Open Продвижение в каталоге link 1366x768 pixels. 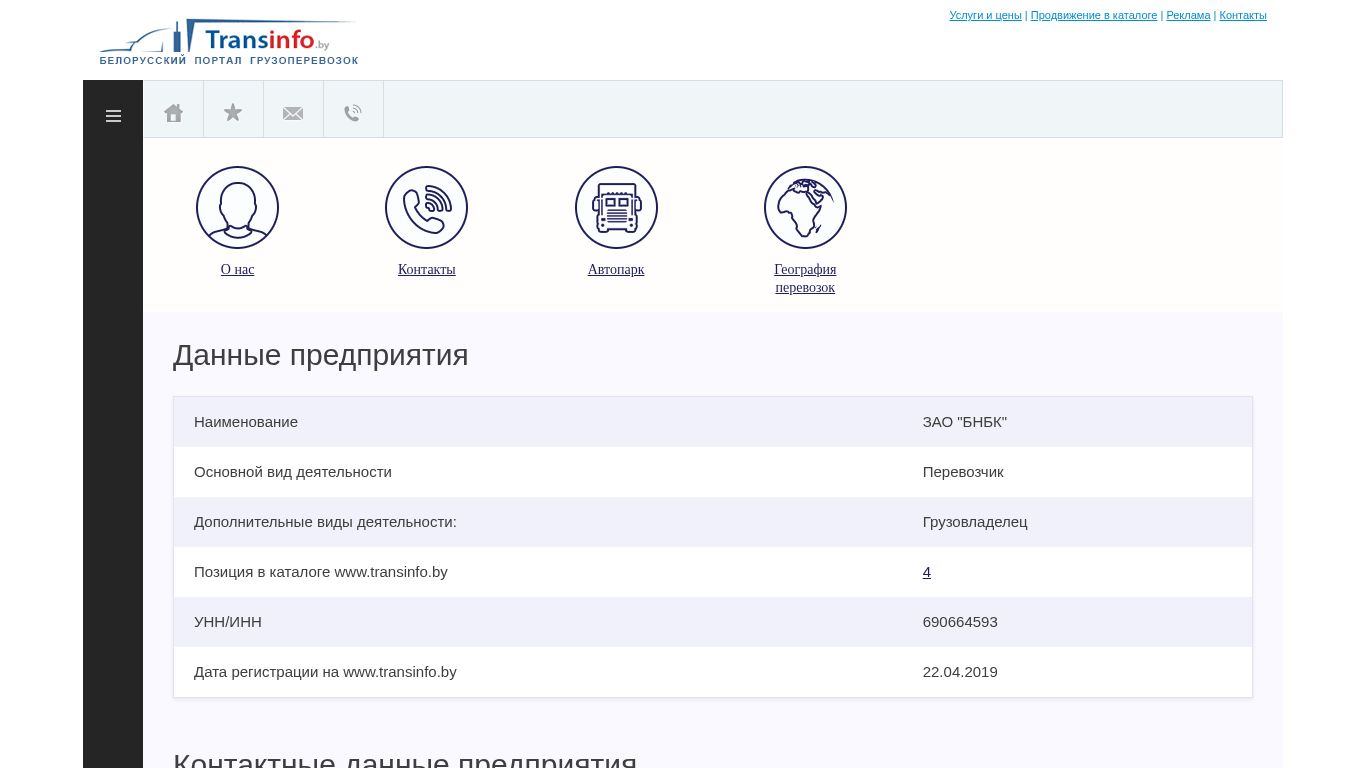[x=1094, y=15]
